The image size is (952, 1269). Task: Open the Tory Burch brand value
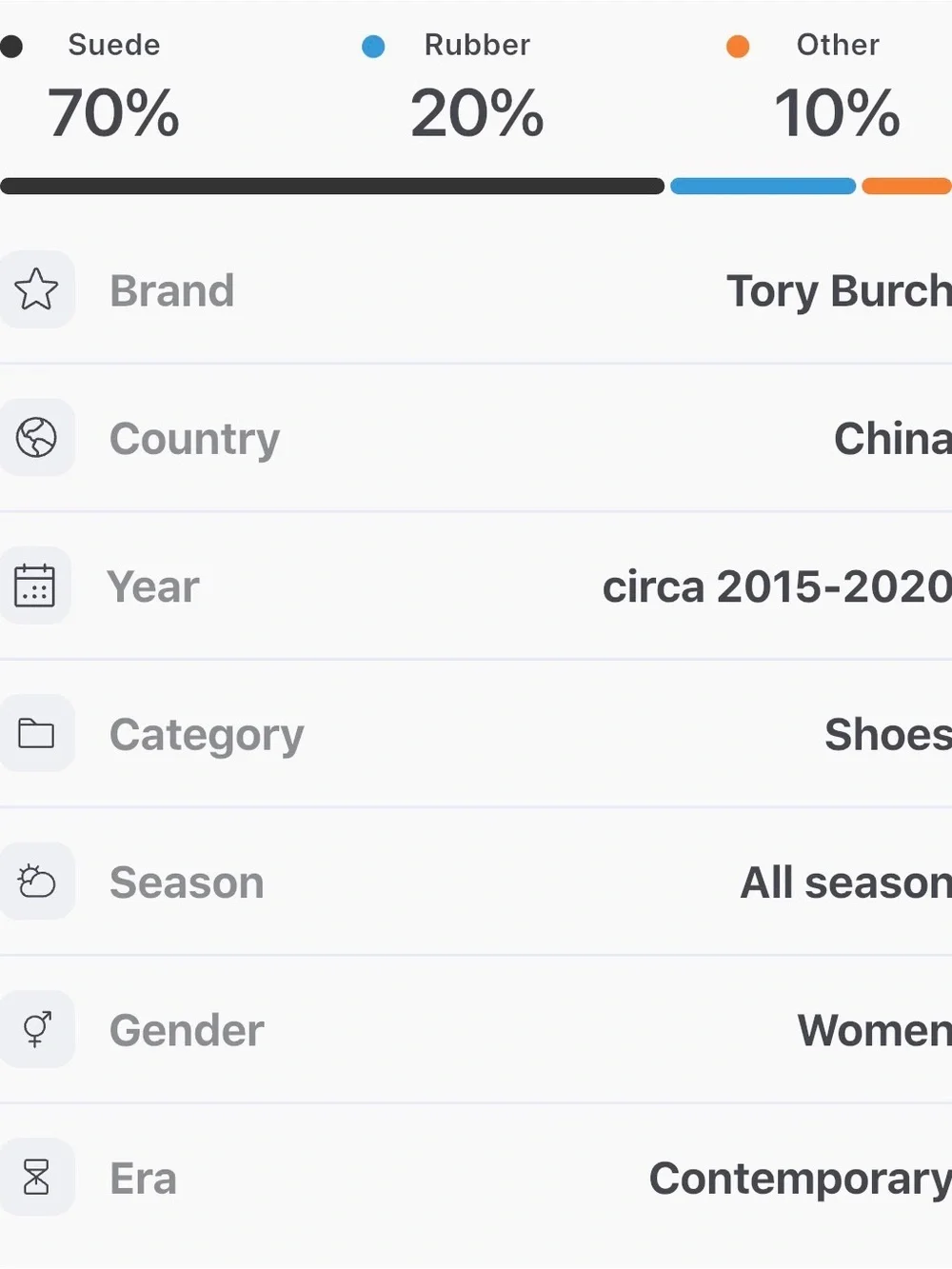pos(839,290)
